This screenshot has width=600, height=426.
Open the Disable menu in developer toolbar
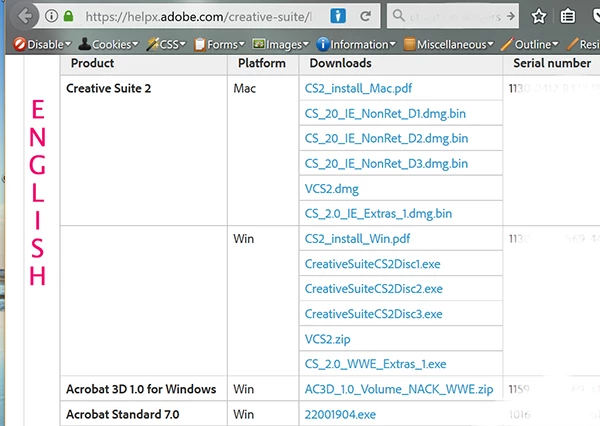click(x=42, y=44)
